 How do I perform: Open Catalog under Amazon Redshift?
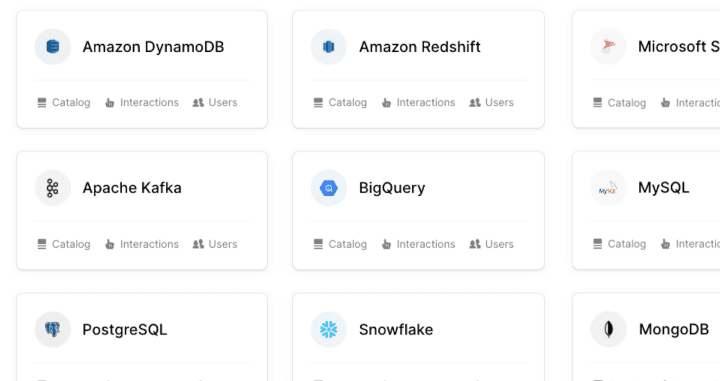point(340,102)
